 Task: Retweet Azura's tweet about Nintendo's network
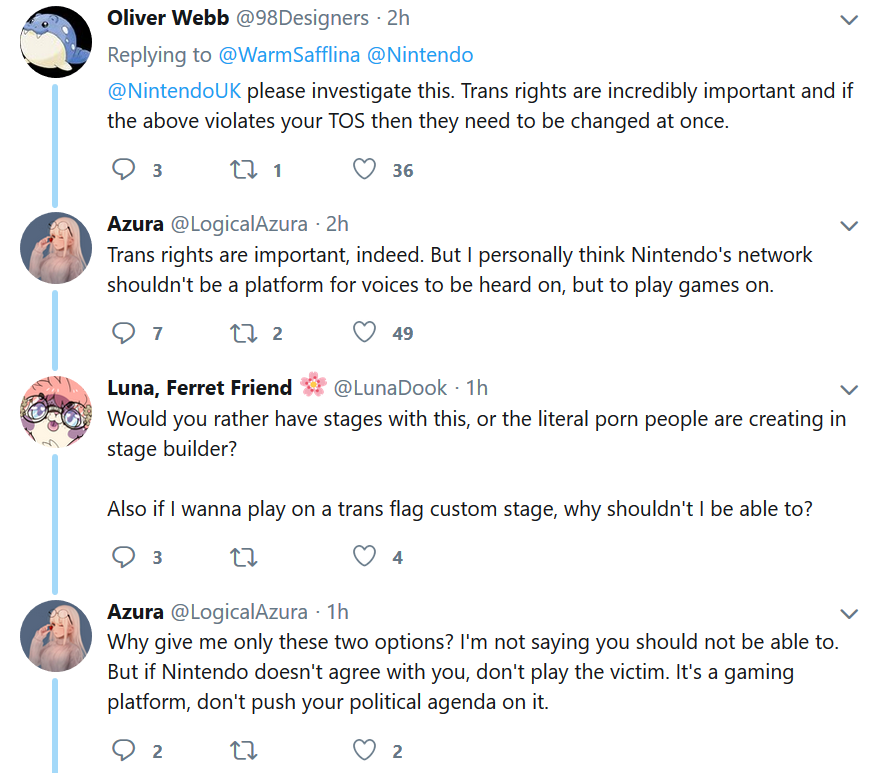point(244,333)
